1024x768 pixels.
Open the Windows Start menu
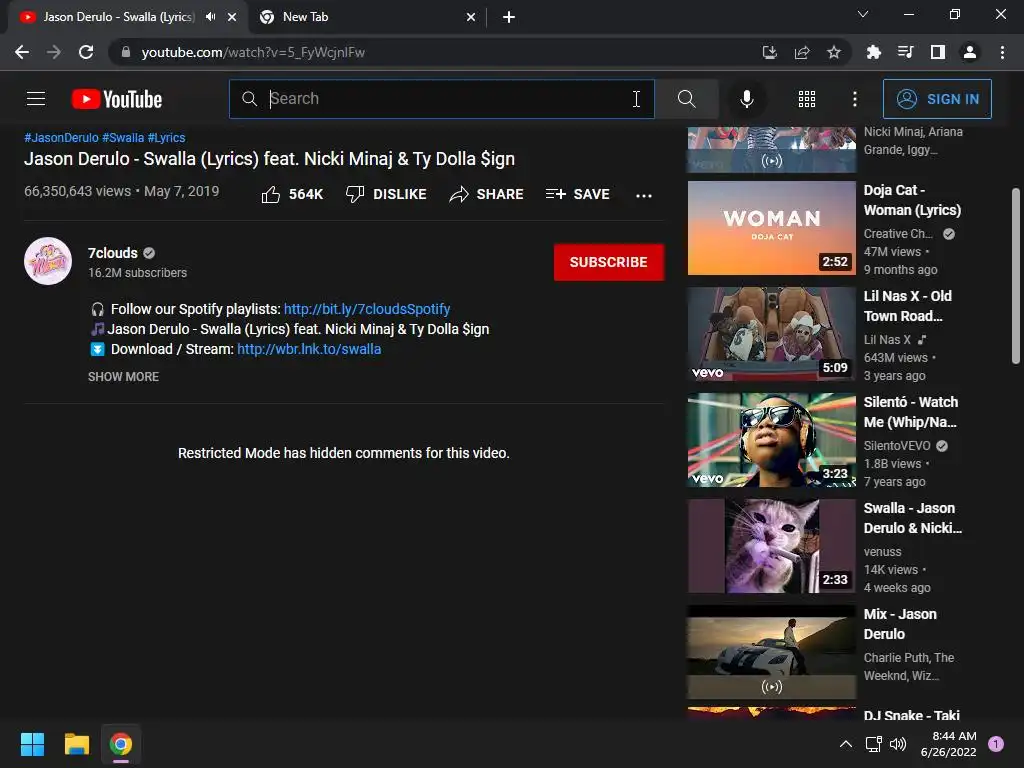point(32,744)
